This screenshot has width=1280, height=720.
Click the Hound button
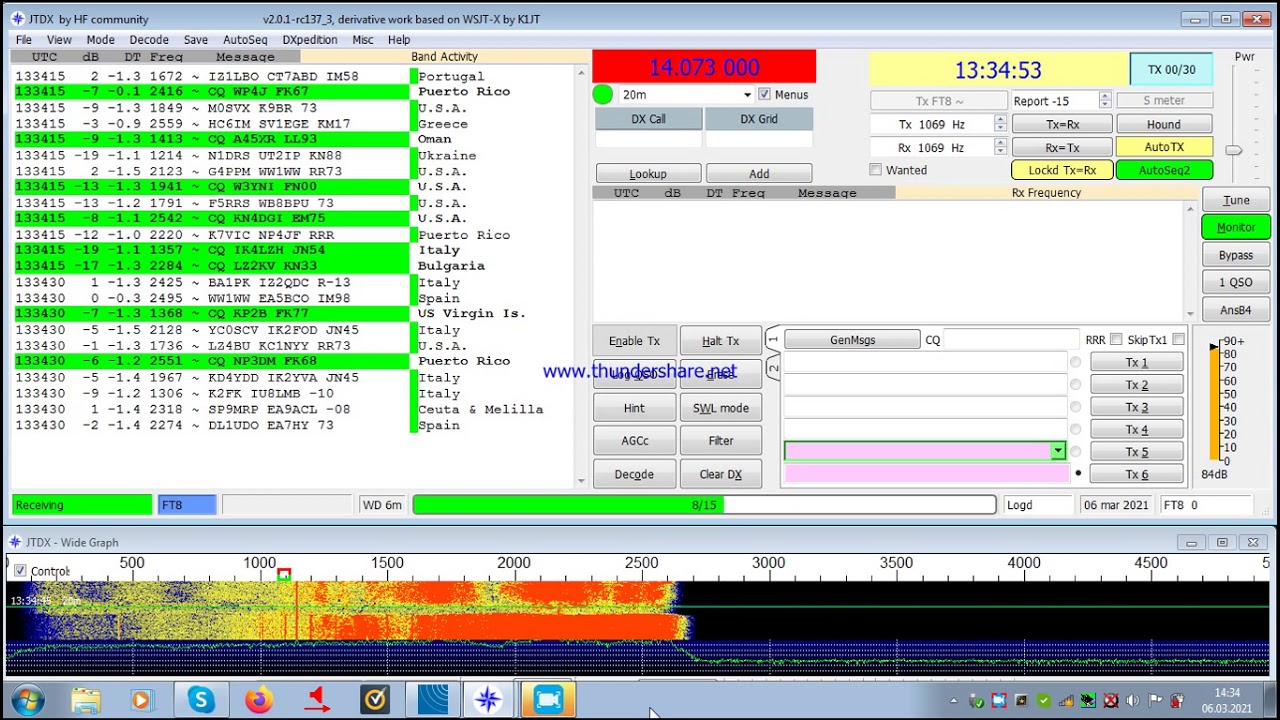coord(1164,124)
